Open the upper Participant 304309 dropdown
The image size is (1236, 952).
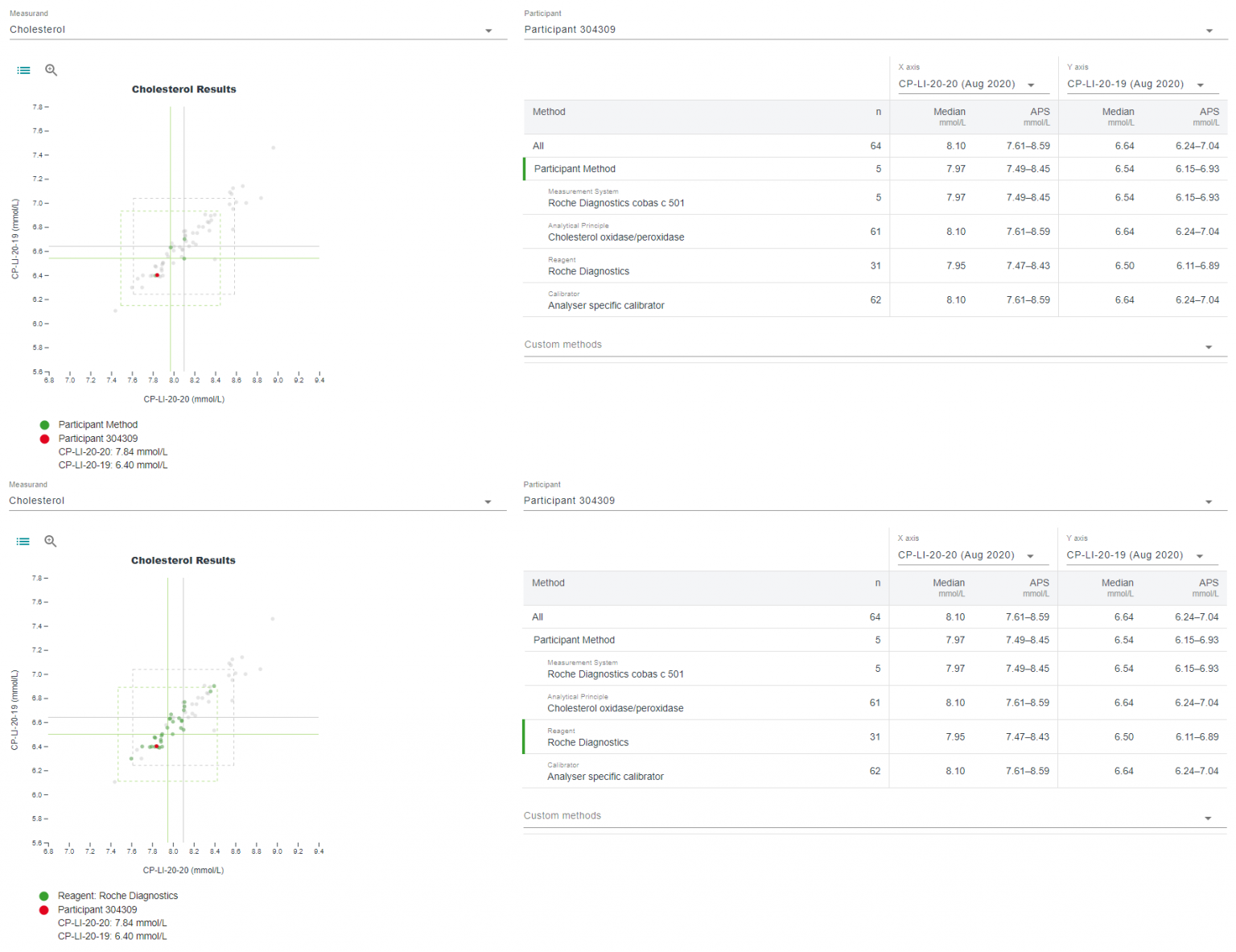point(875,30)
